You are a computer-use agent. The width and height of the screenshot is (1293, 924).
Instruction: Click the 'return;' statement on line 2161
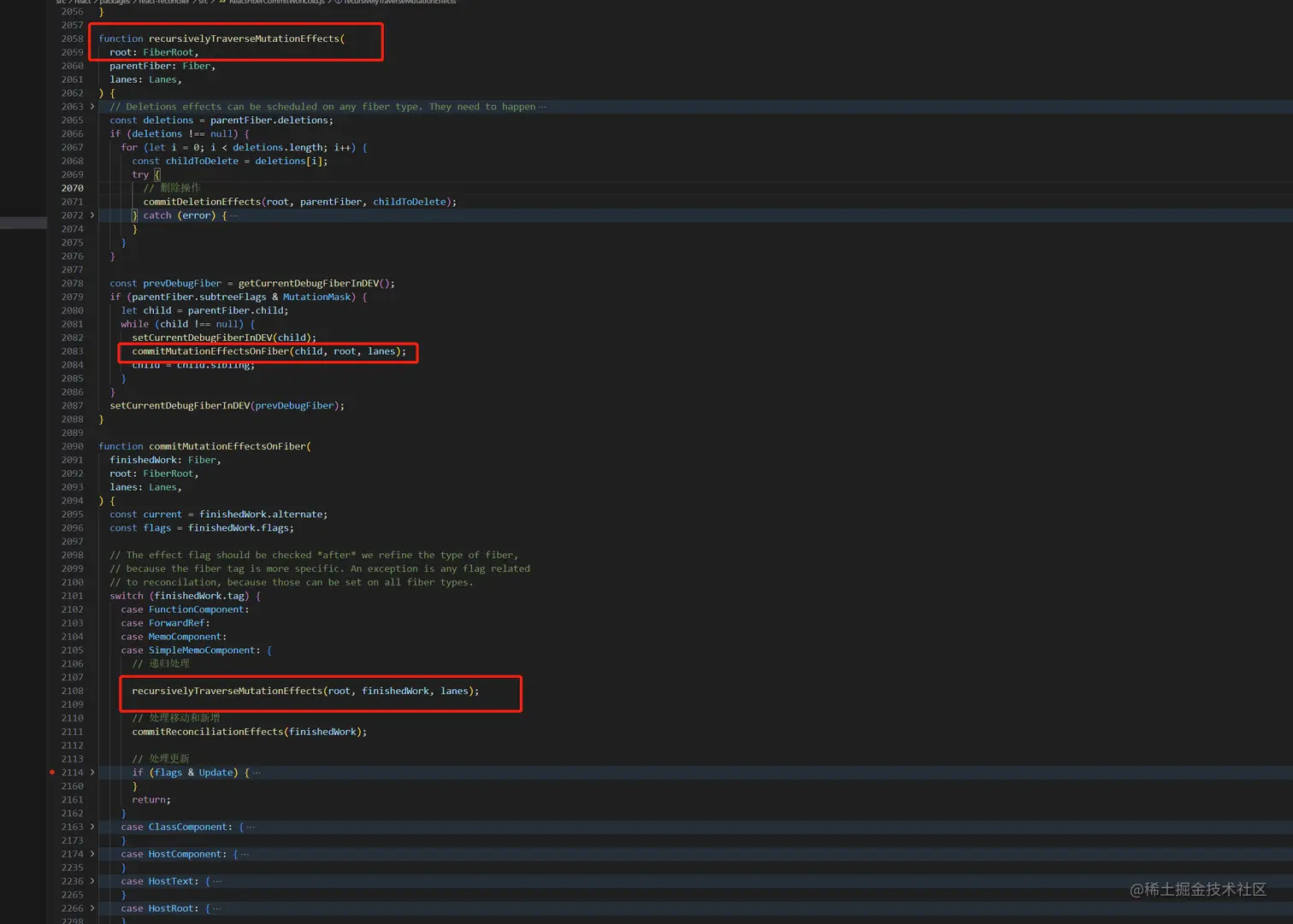(151, 800)
